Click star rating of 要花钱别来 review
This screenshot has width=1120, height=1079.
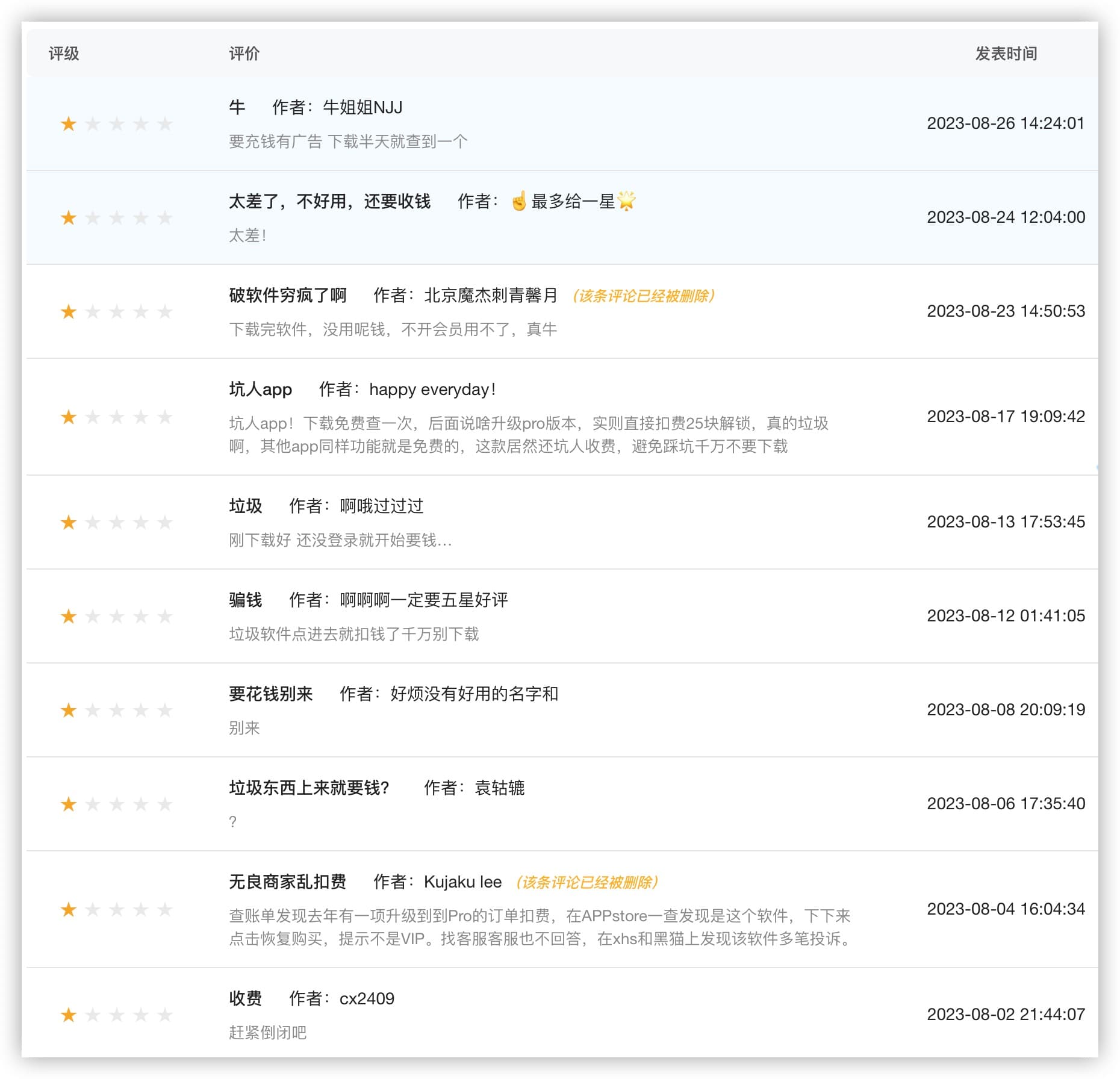click(117, 711)
